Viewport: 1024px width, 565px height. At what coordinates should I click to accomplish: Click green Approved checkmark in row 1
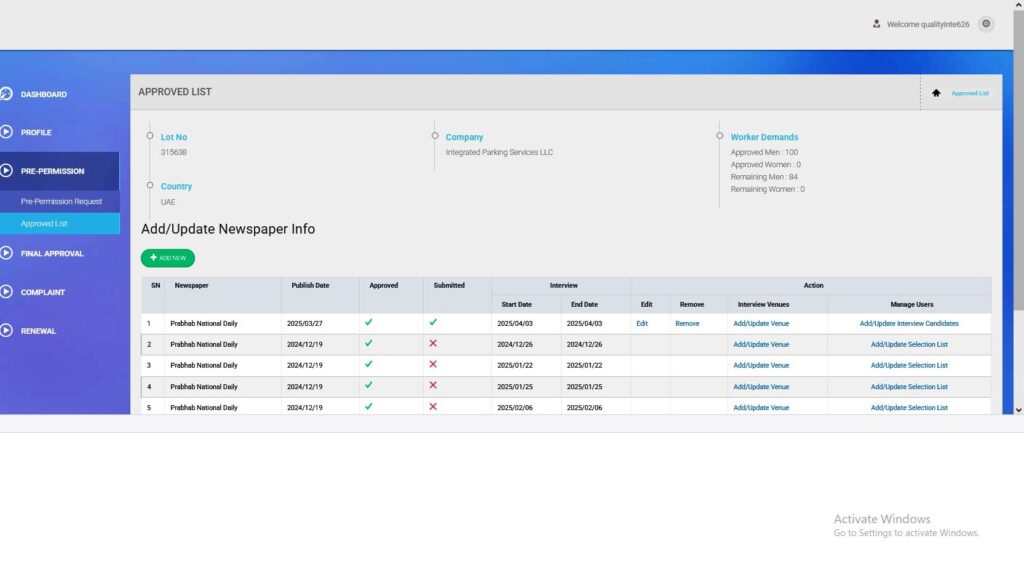tap(369, 323)
